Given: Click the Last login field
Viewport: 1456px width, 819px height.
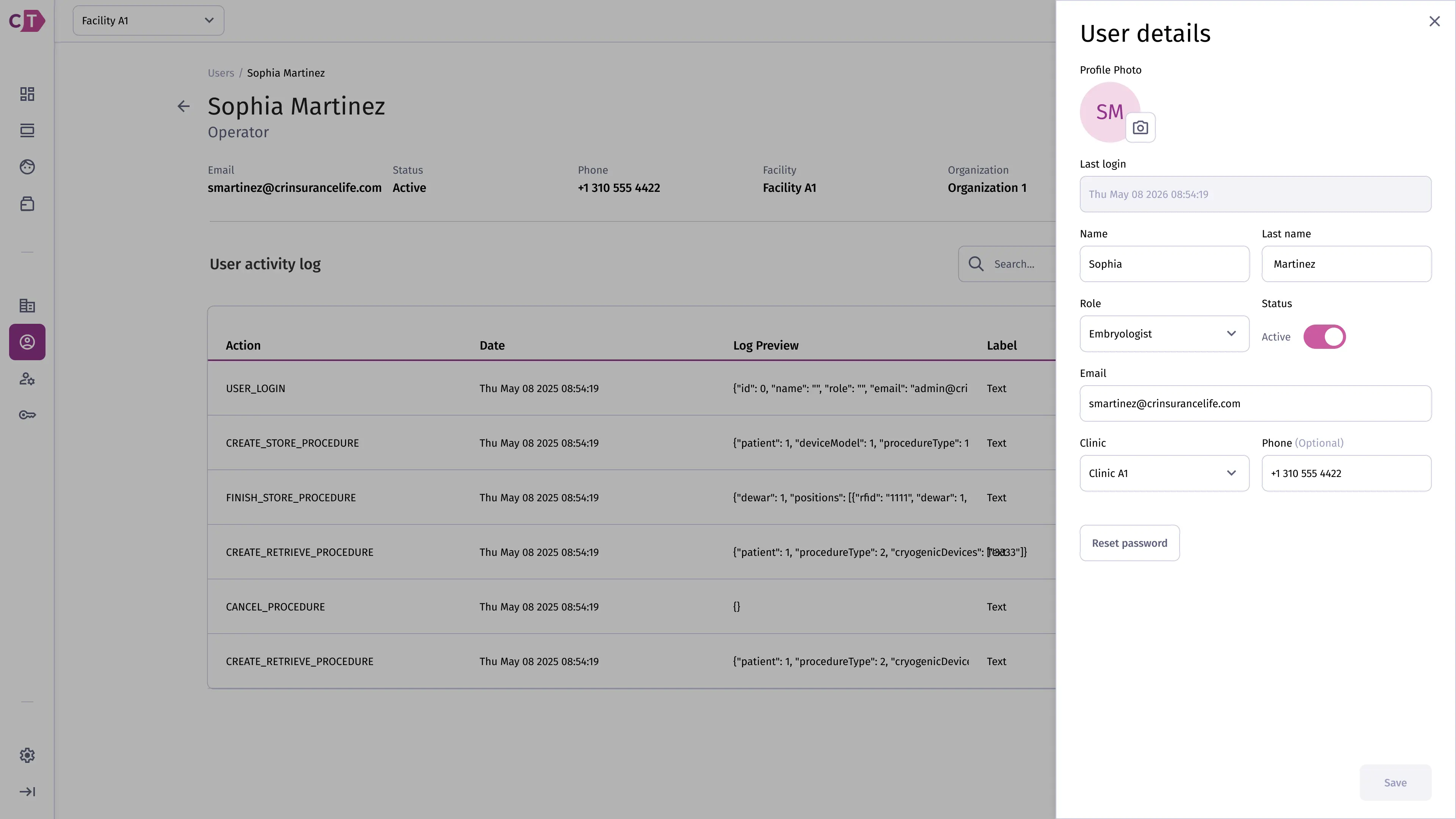Looking at the screenshot, I should 1255,195.
